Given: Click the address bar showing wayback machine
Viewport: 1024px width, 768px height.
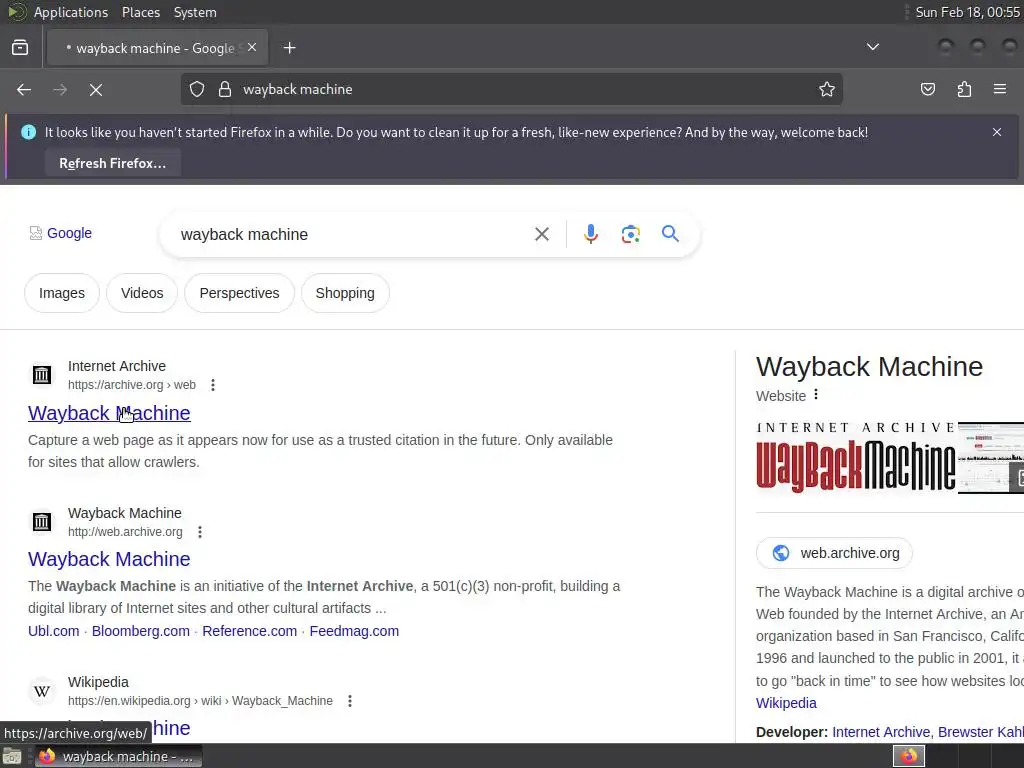Looking at the screenshot, I should (x=512, y=89).
